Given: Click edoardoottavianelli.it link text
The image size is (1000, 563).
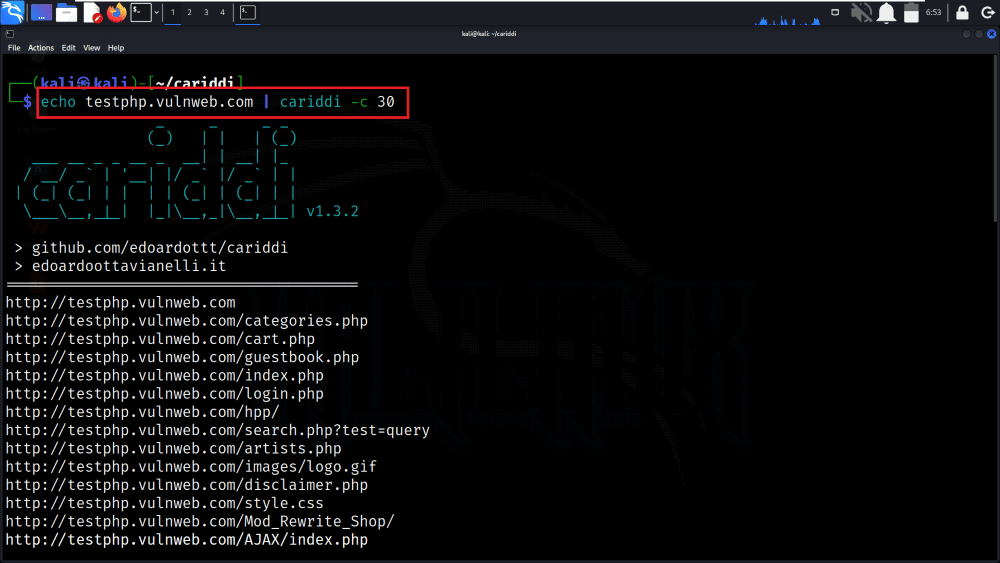Looking at the screenshot, I should pos(129,266).
